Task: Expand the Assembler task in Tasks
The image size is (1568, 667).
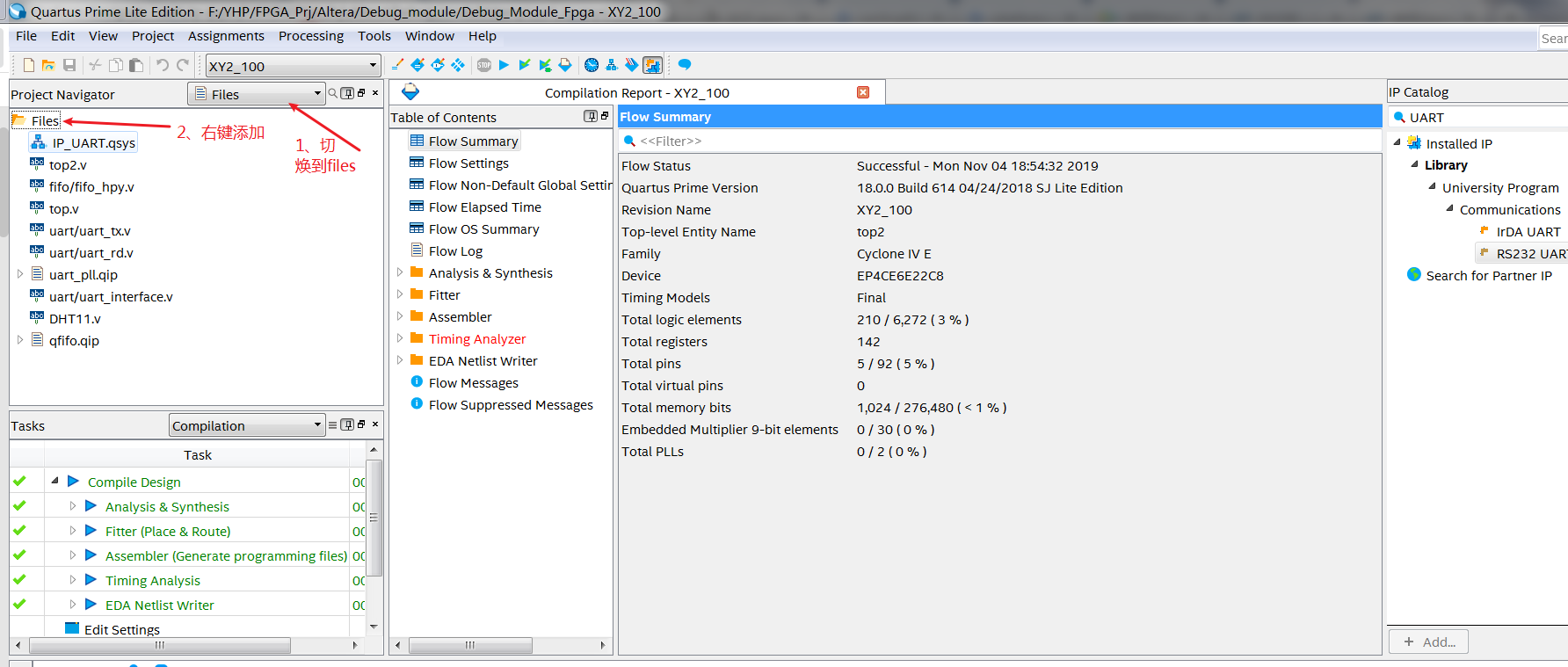Action: tap(73, 555)
